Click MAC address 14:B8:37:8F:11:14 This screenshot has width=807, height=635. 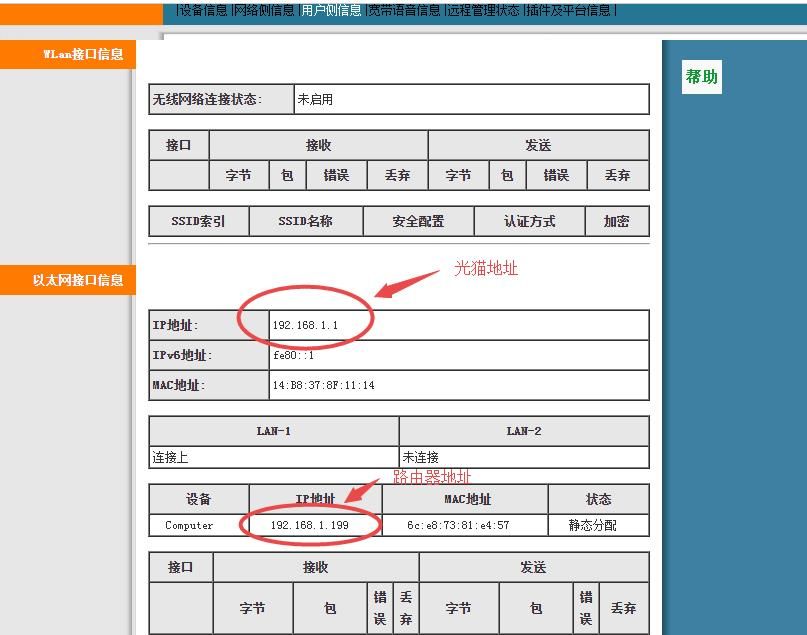[x=459, y=385]
